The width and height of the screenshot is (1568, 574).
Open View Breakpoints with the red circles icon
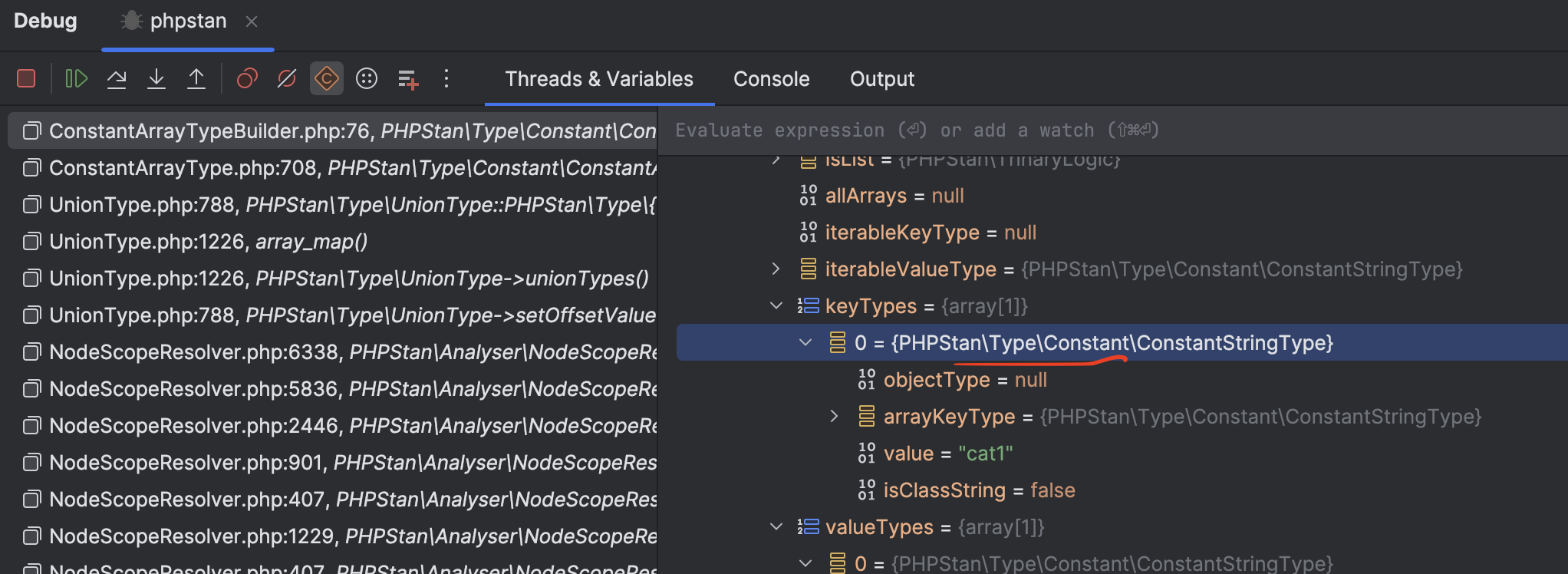[x=247, y=78]
